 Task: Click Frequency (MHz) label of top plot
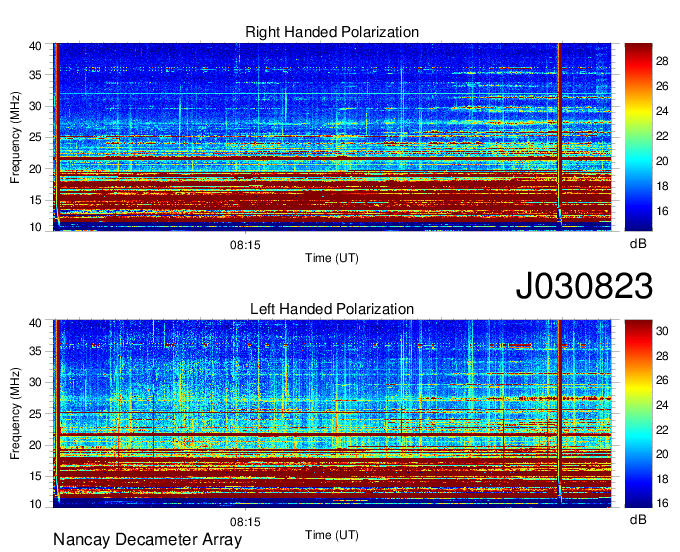pos(15,137)
